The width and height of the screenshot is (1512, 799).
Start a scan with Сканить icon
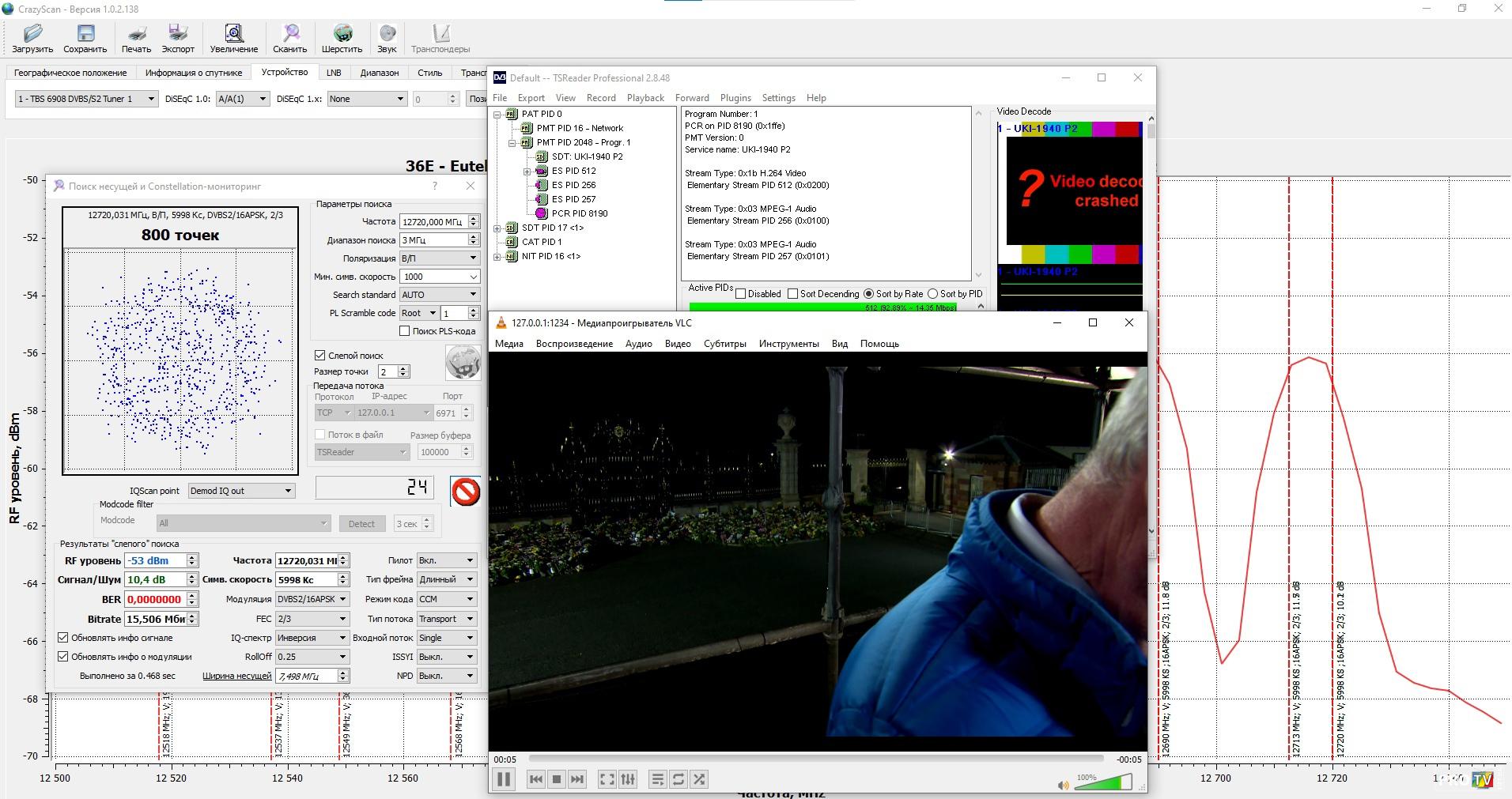290,33
